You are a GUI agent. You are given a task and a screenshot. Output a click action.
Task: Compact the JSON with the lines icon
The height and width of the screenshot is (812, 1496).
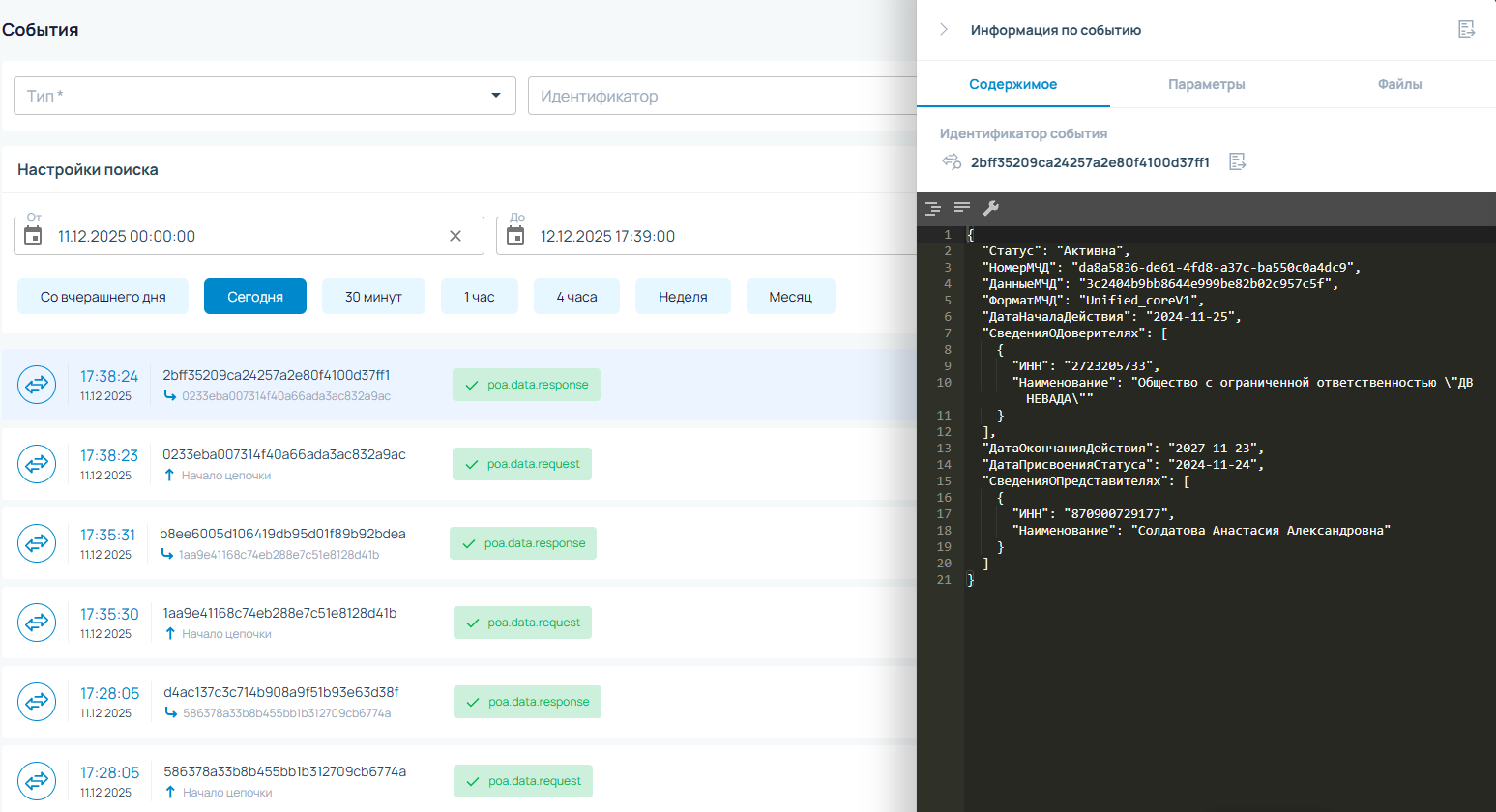tap(962, 208)
